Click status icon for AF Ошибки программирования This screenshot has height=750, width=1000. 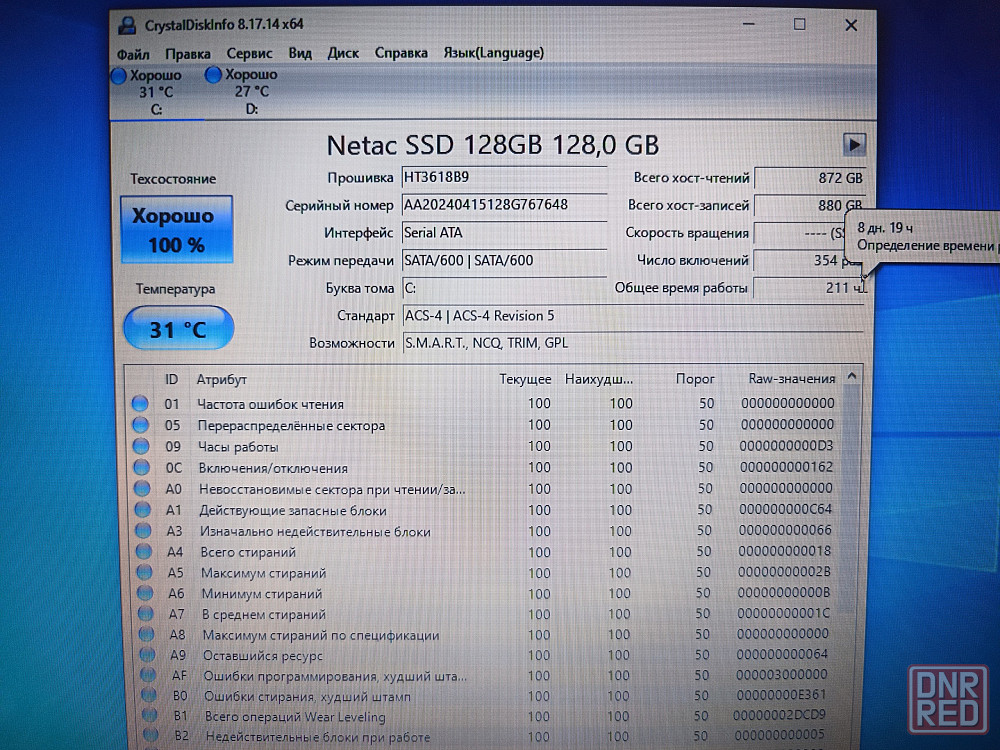point(149,675)
